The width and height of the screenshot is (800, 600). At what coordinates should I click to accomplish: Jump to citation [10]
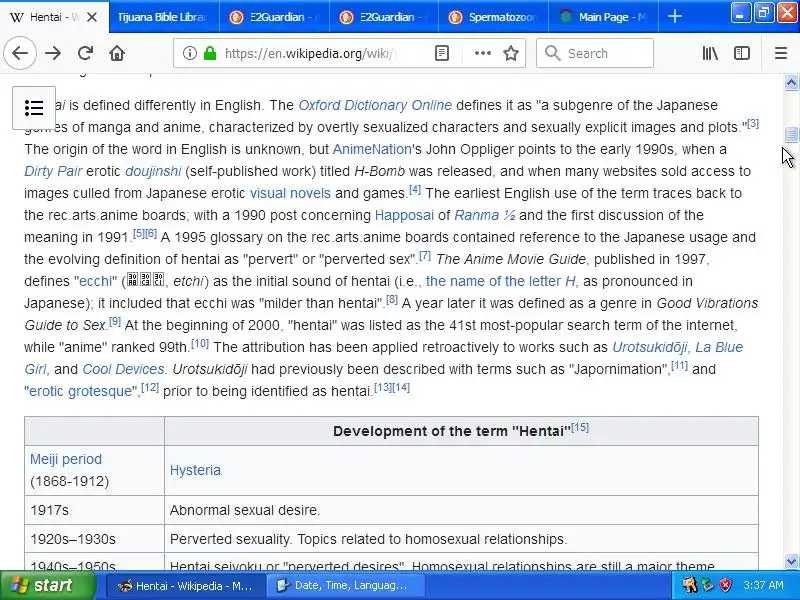click(x=200, y=344)
